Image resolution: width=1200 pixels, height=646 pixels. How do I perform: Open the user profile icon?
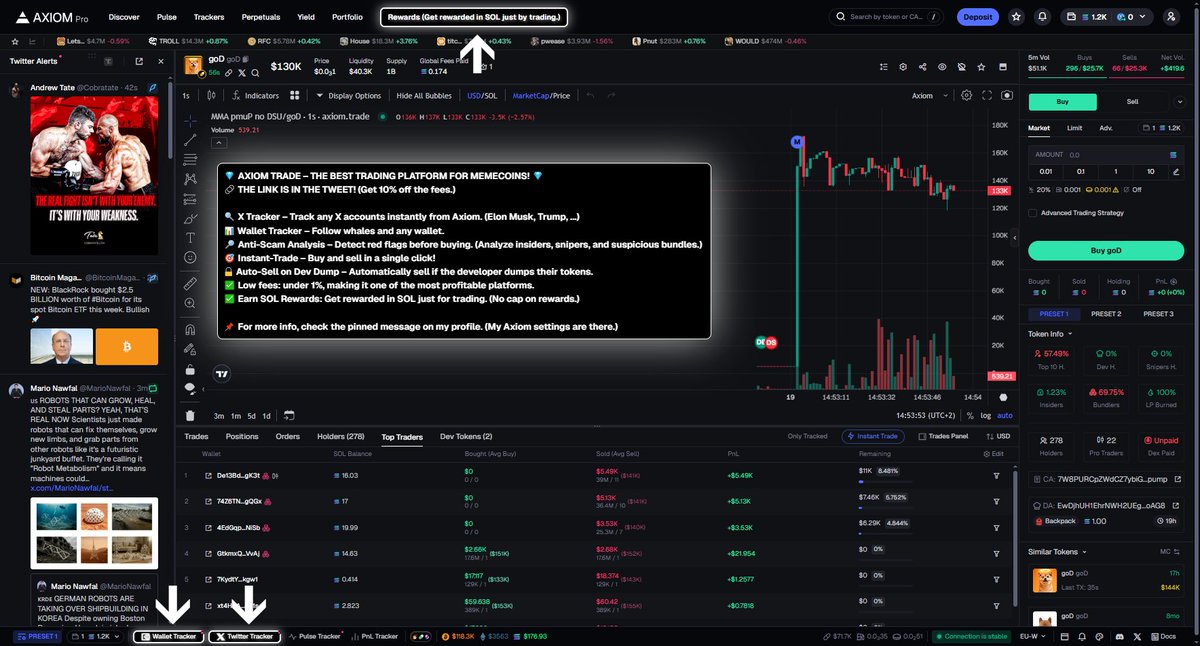pyautogui.click(x=1171, y=17)
